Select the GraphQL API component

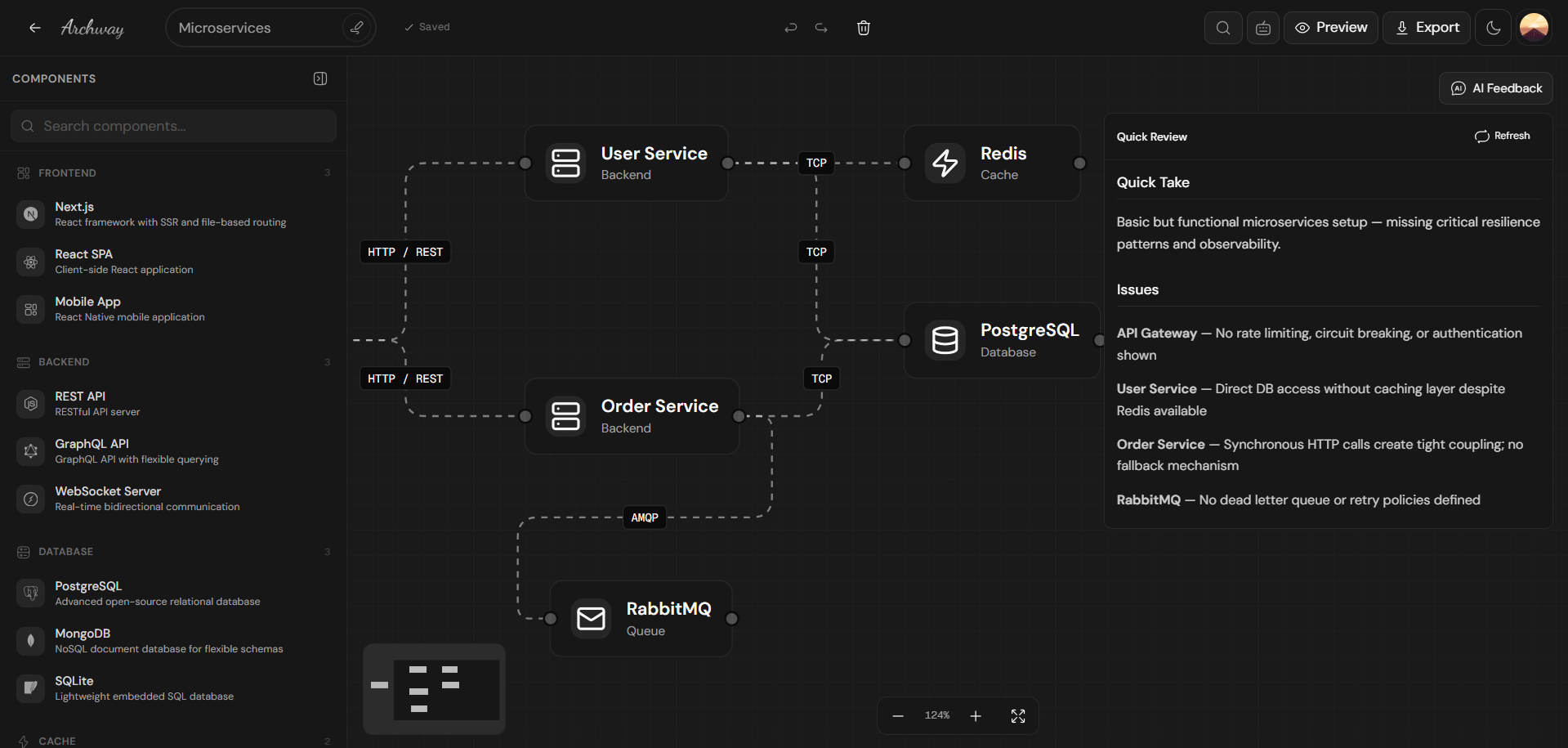click(92, 450)
